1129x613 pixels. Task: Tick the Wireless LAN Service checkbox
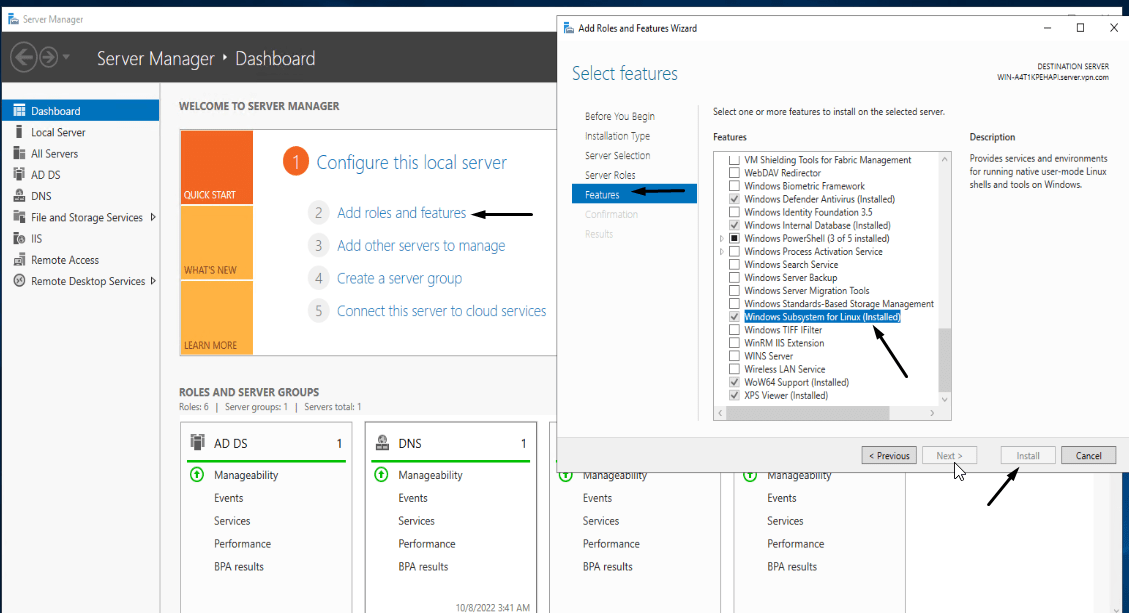point(735,369)
